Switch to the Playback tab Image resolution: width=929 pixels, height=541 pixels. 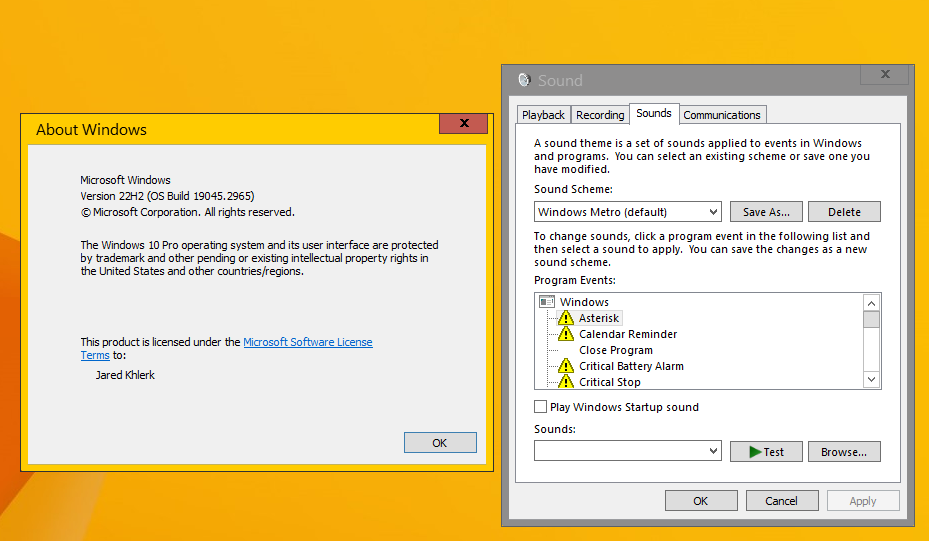pyautogui.click(x=543, y=115)
